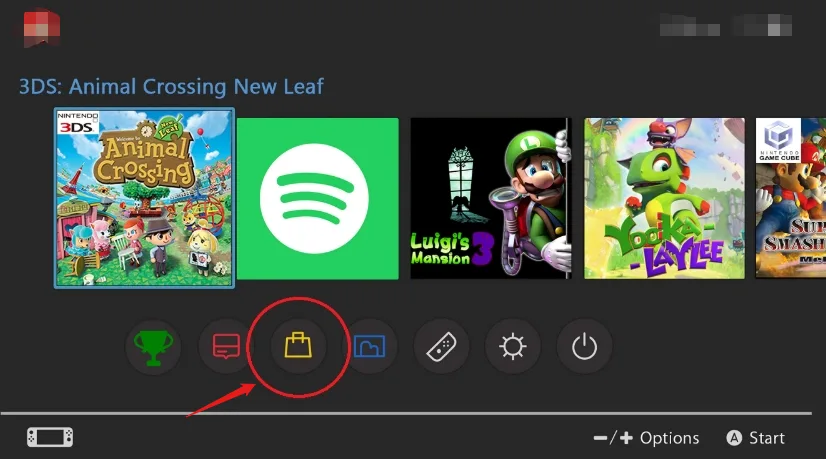Click the power sleep mode icon

(x=585, y=347)
